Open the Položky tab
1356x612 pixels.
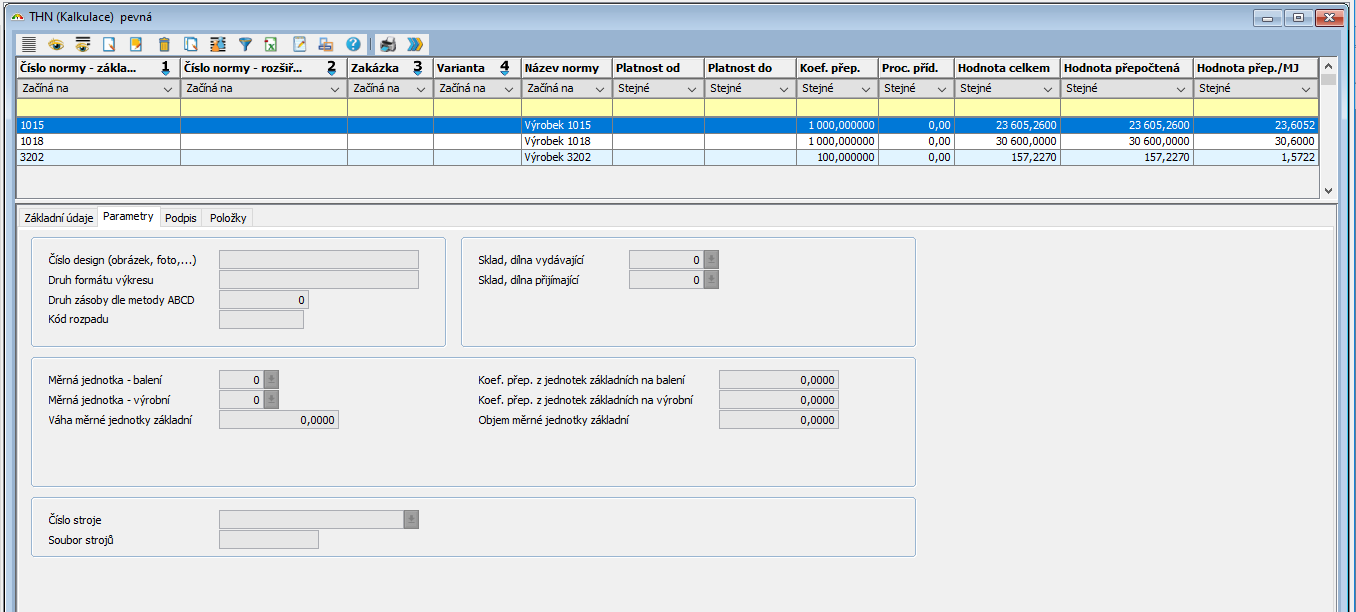tap(228, 218)
